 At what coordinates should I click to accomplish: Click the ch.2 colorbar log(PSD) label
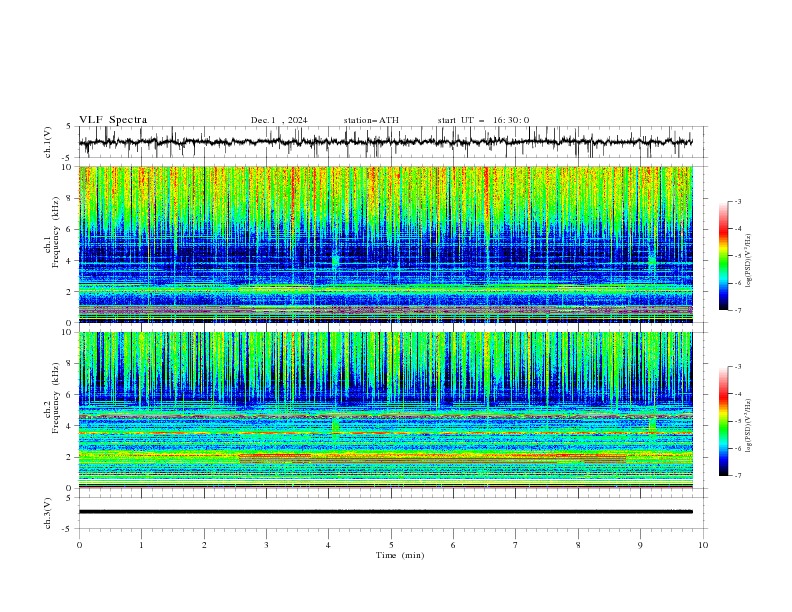point(749,426)
